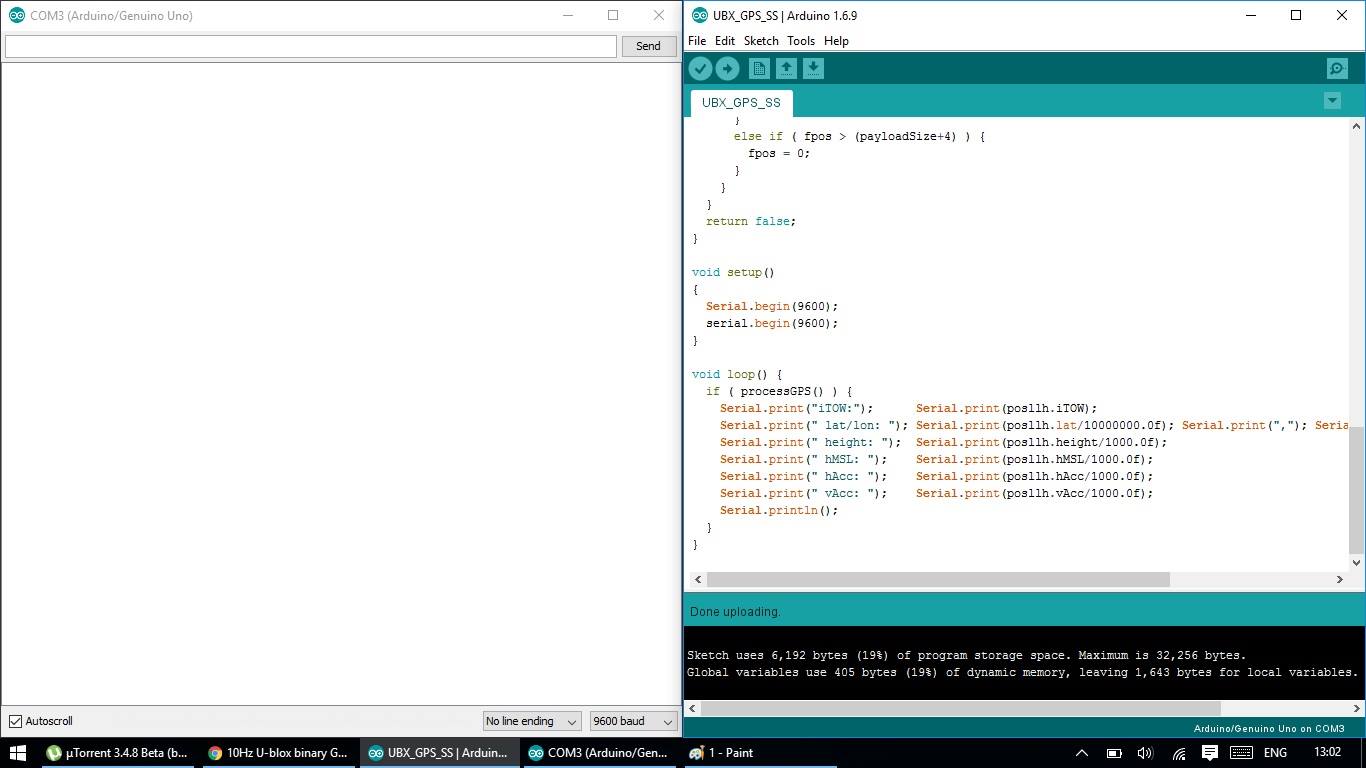Click the 'Serial.println();' code line
Screen dimensions: 1366x768
pos(779,510)
